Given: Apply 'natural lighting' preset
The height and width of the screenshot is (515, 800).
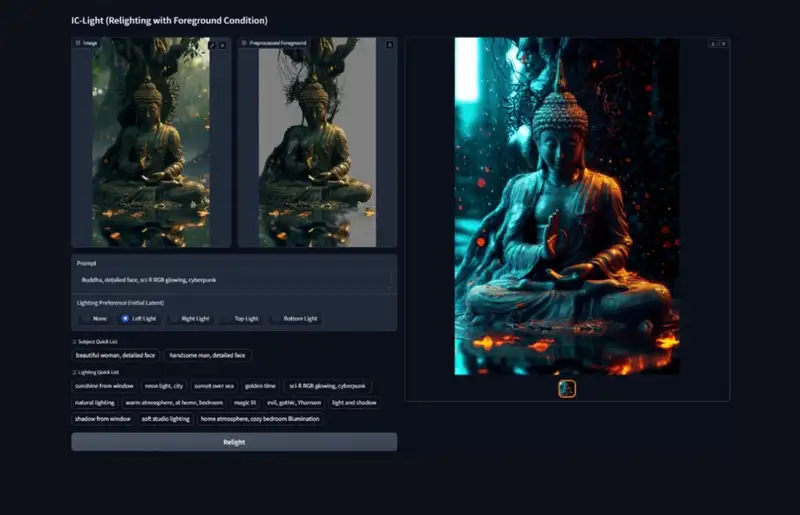Looking at the screenshot, I should click(x=95, y=403).
